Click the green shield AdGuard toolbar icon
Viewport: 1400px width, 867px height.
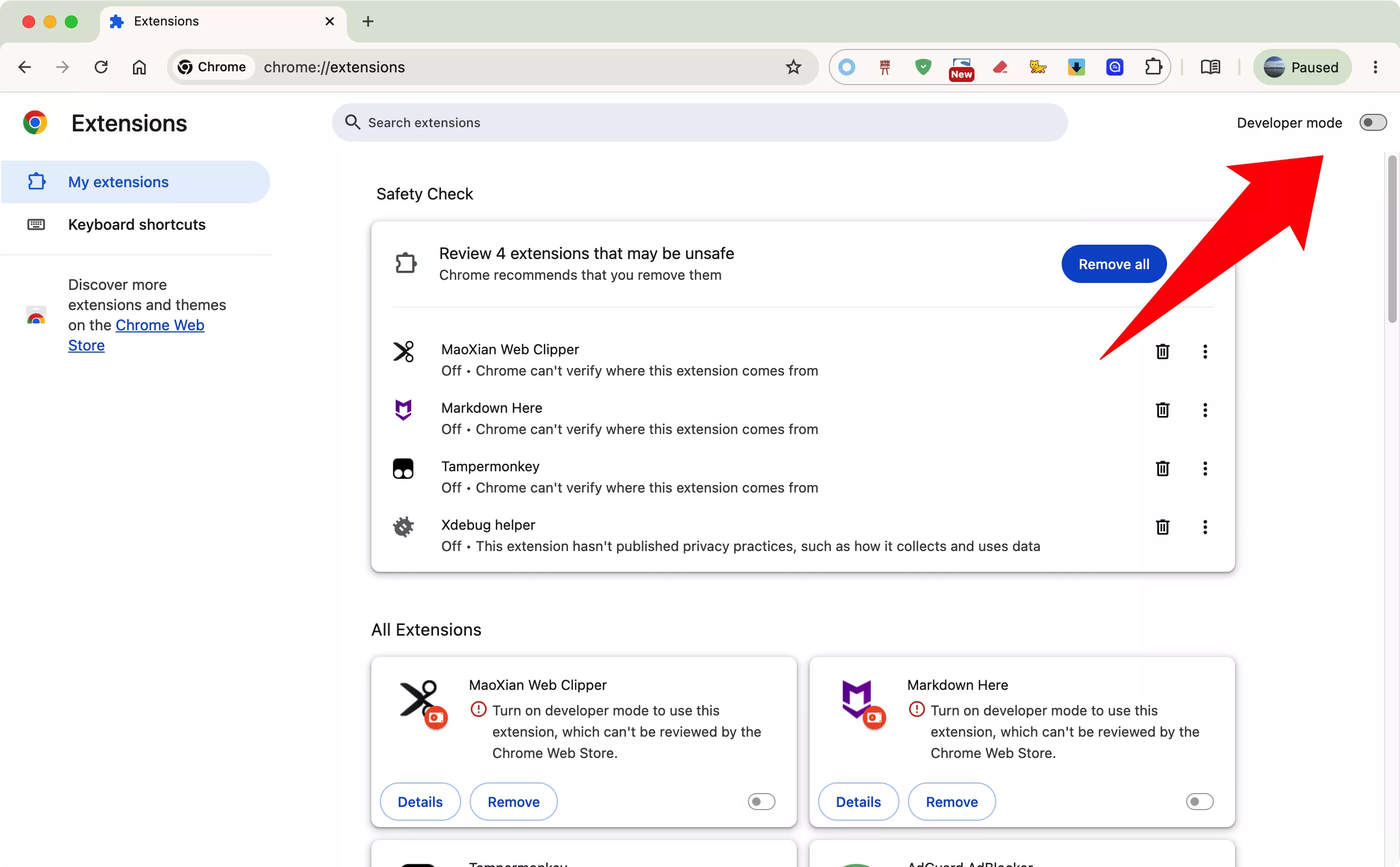click(x=923, y=67)
